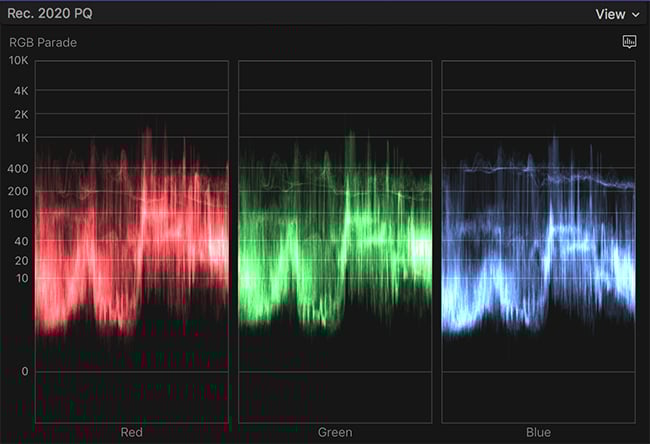
Task: Click the 0 scale label
Action: click(x=25, y=371)
